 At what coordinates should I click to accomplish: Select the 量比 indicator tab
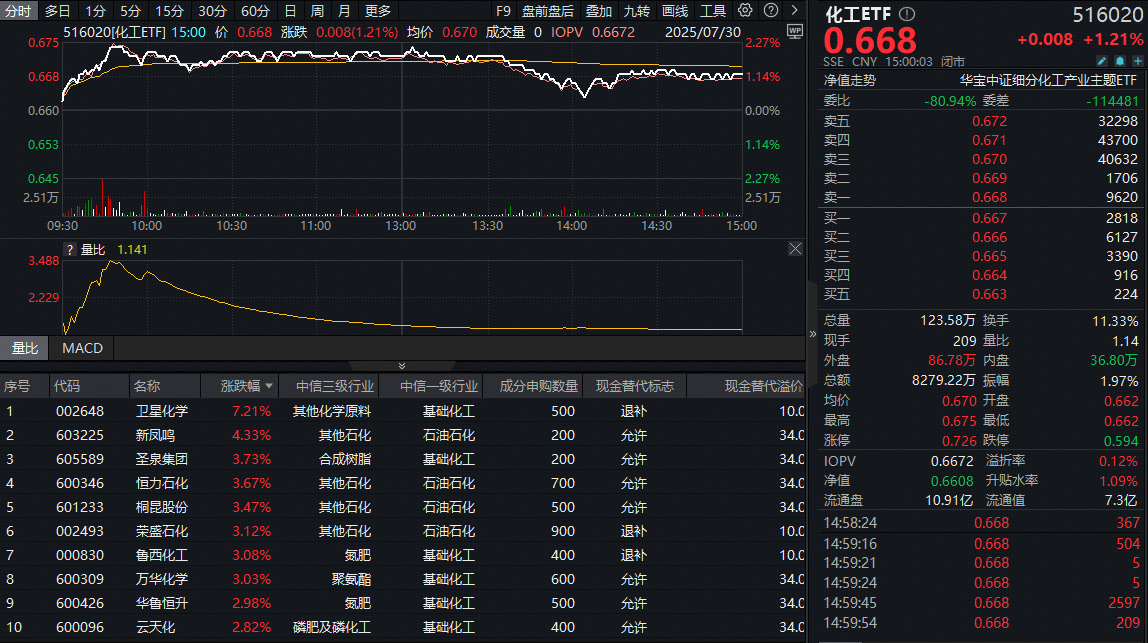[x=24, y=349]
